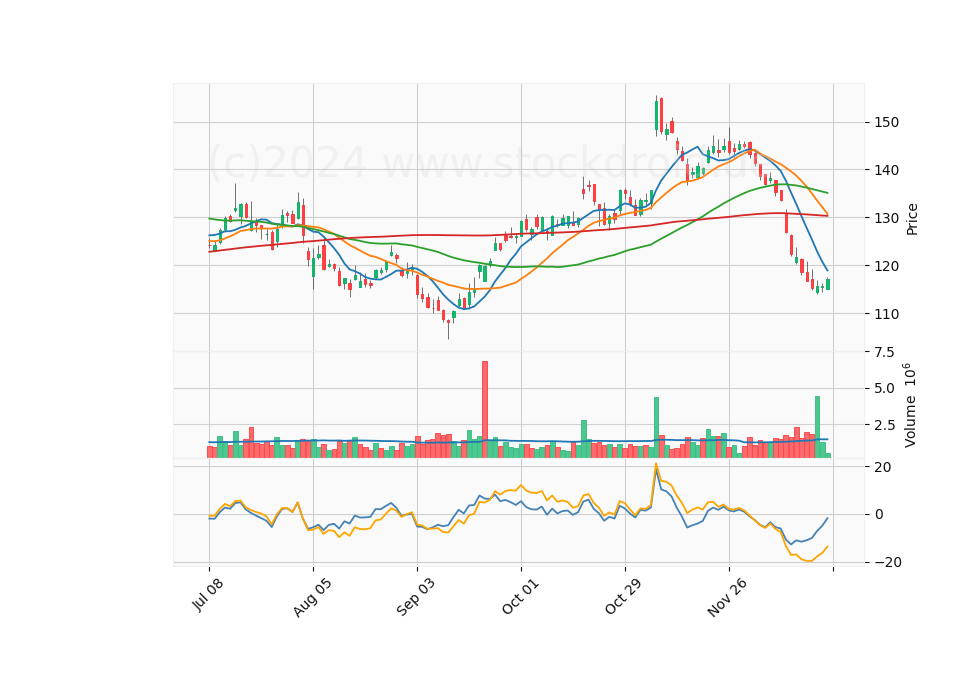Click the 'Oct 29' date axis label
Viewport: 960px width, 690px height.
(x=623, y=596)
